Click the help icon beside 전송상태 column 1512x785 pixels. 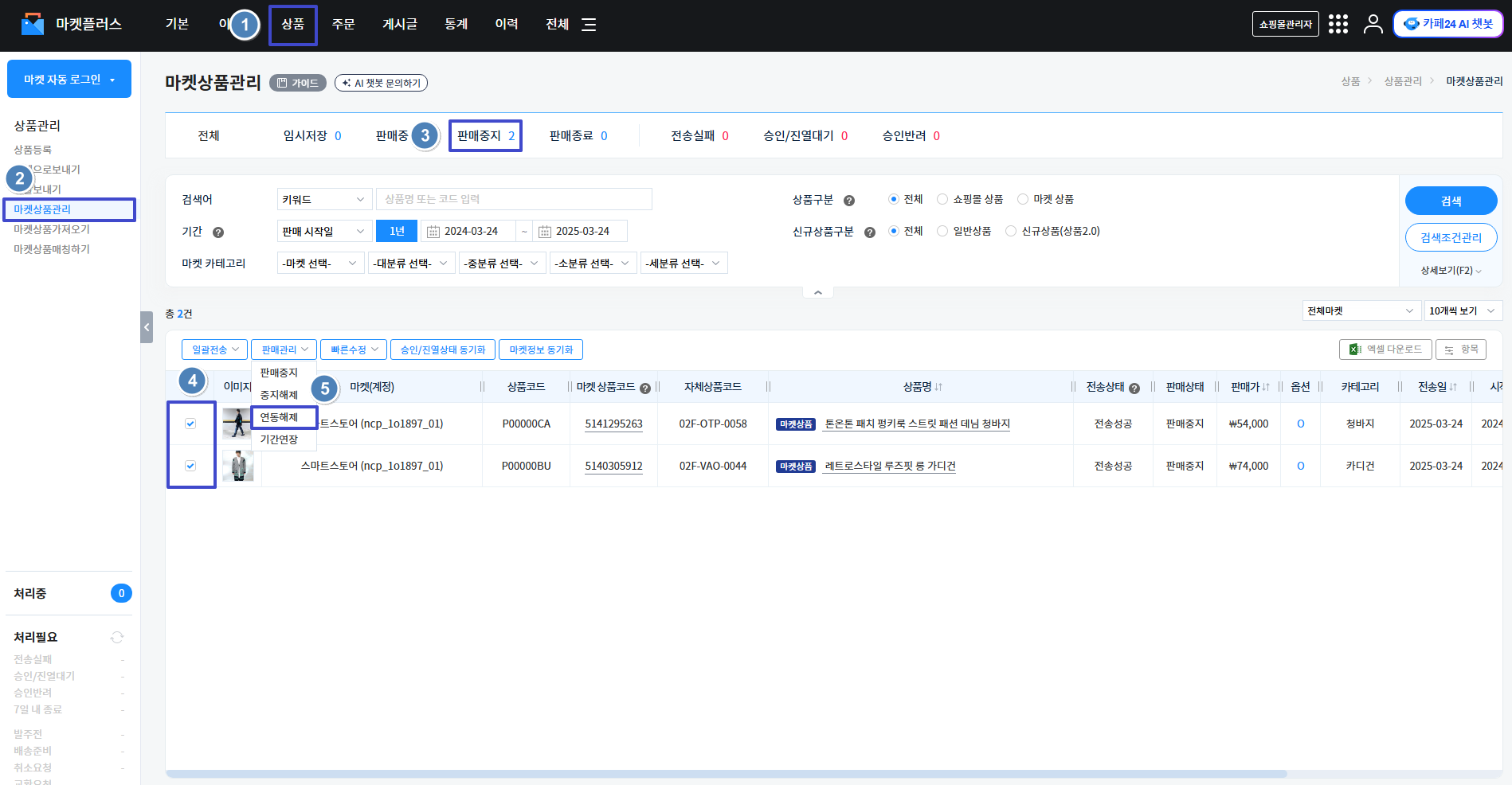tap(1134, 389)
